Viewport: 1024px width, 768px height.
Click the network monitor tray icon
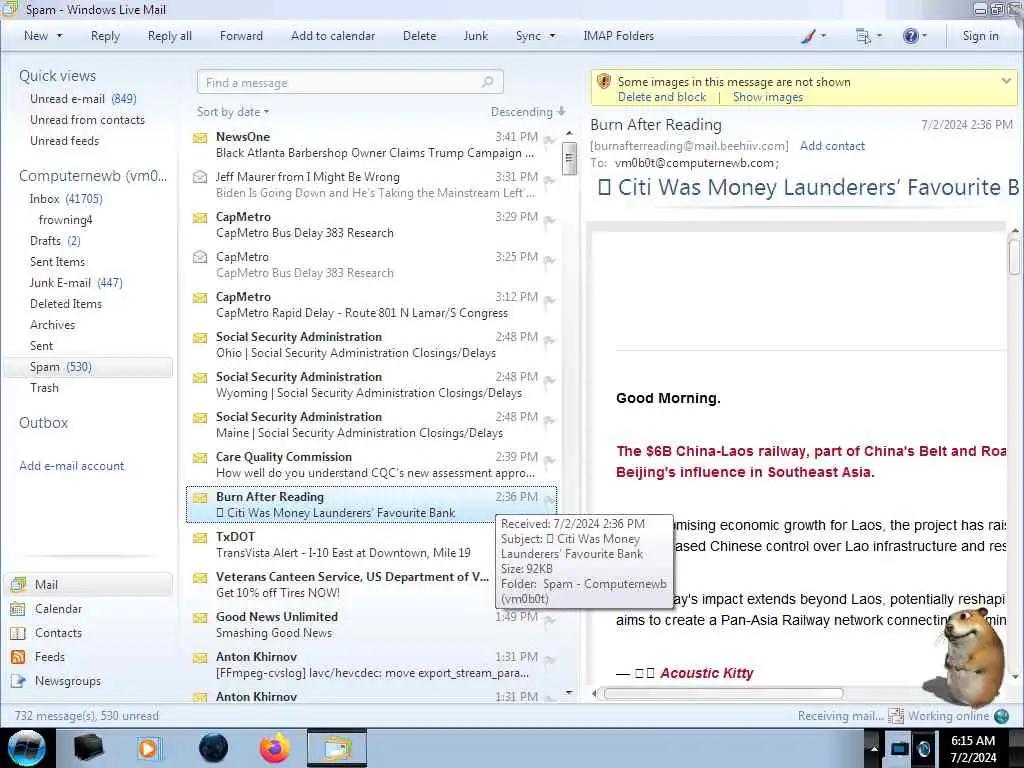[899, 748]
